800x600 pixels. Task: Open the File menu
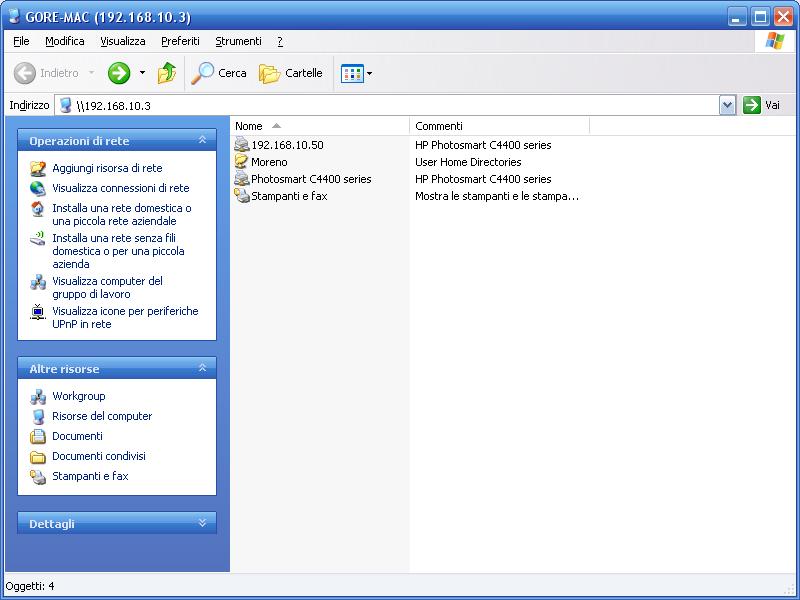click(21, 41)
